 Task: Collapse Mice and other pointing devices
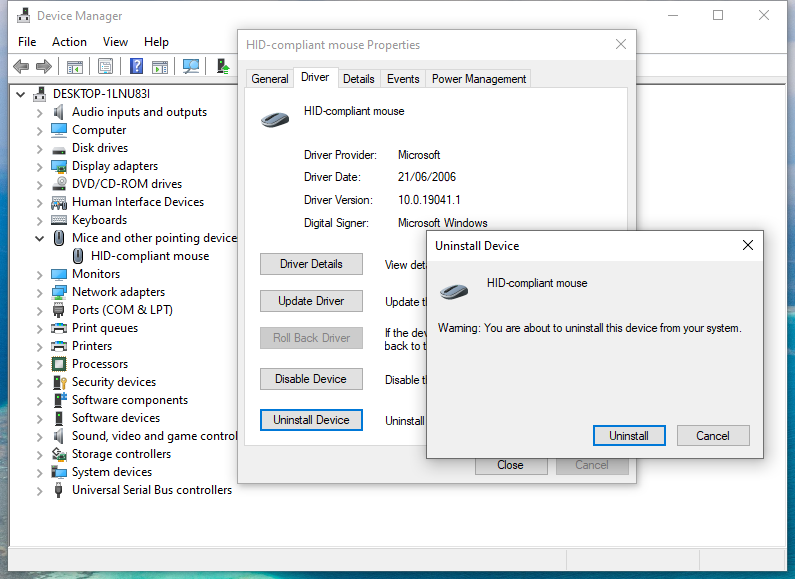pos(40,238)
